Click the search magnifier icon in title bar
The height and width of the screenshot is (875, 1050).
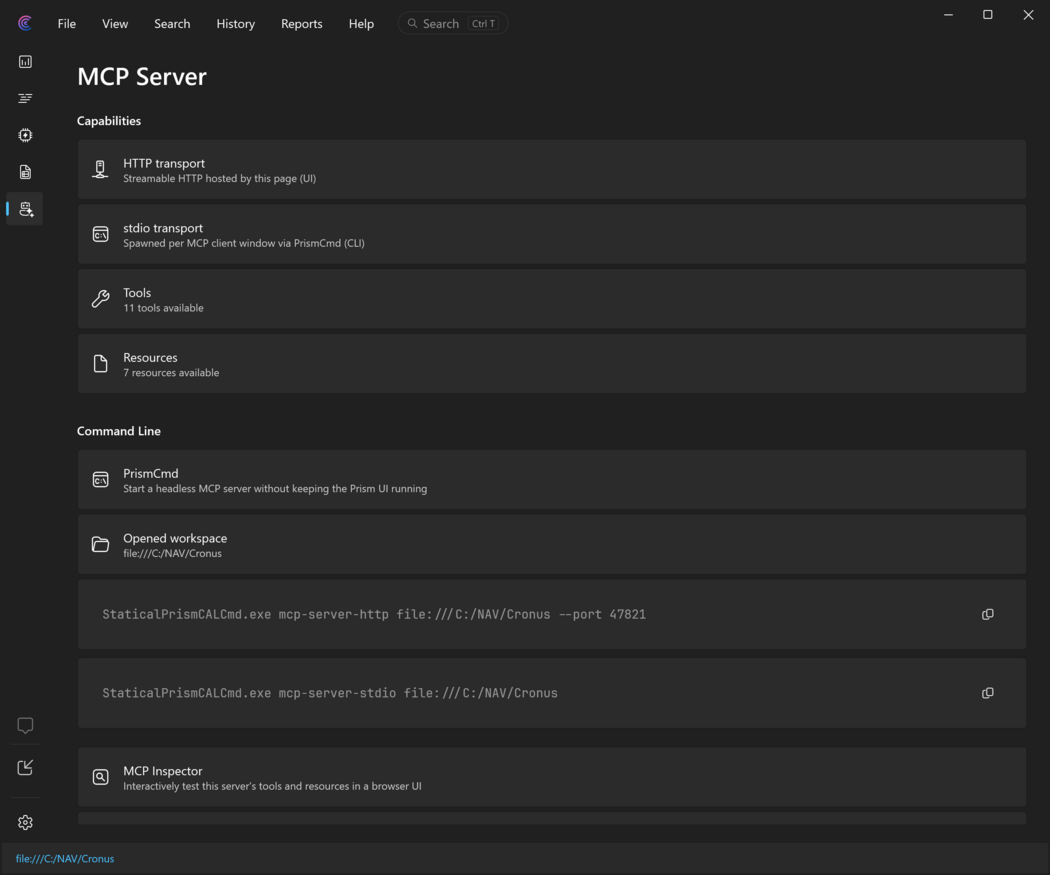pyautogui.click(x=412, y=23)
